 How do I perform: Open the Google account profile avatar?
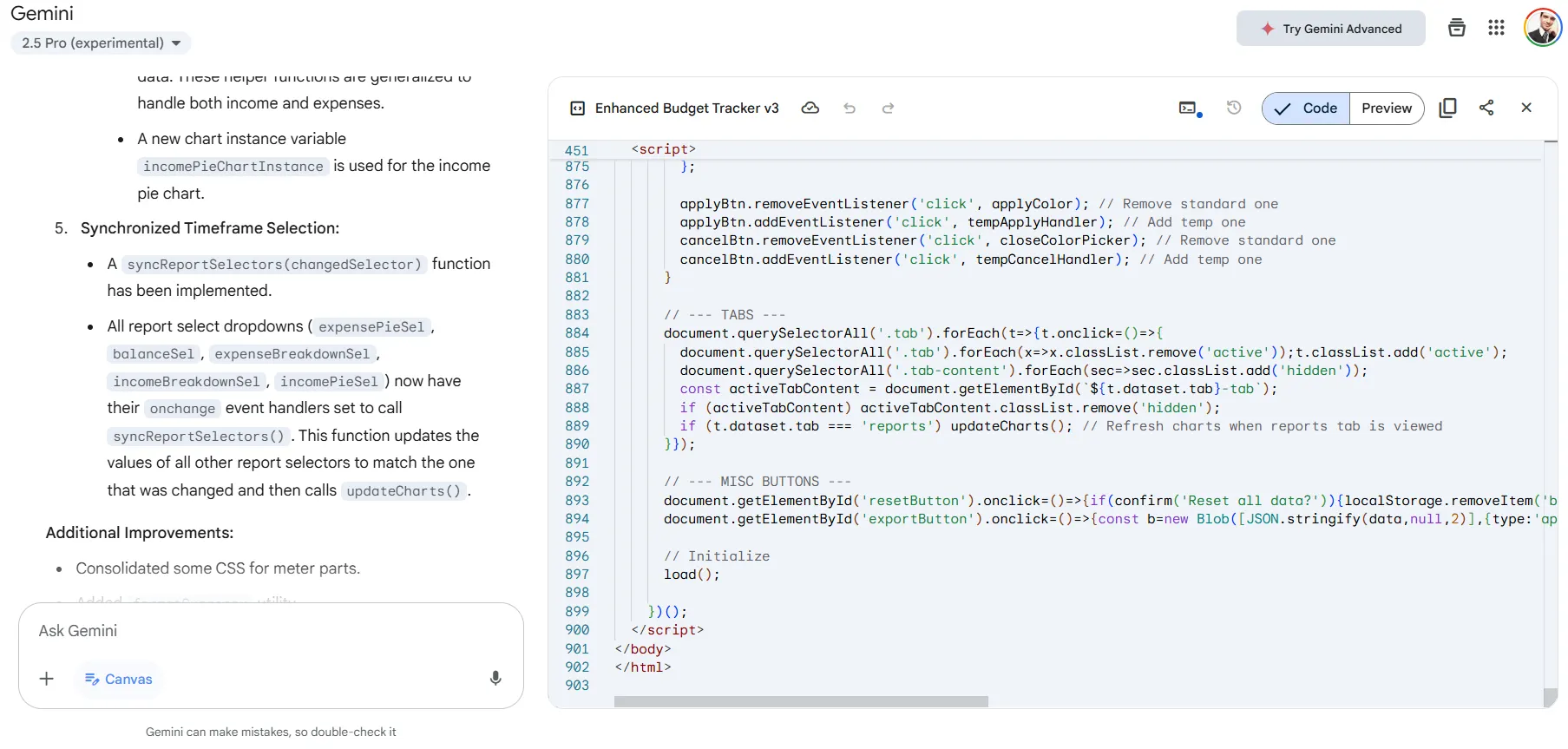(1542, 28)
